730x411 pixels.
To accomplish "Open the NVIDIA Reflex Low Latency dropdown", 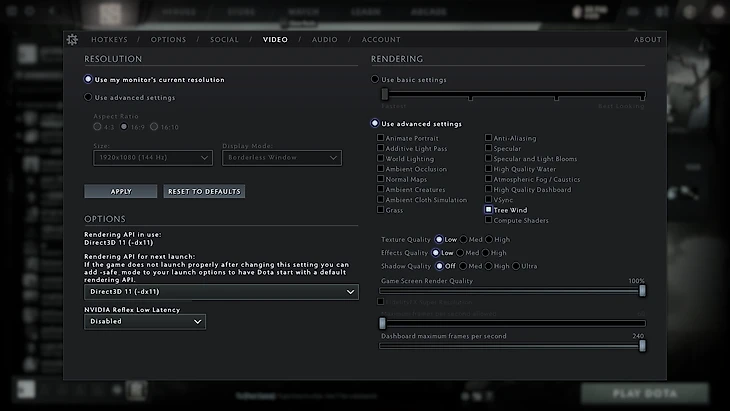I will 145,322.
